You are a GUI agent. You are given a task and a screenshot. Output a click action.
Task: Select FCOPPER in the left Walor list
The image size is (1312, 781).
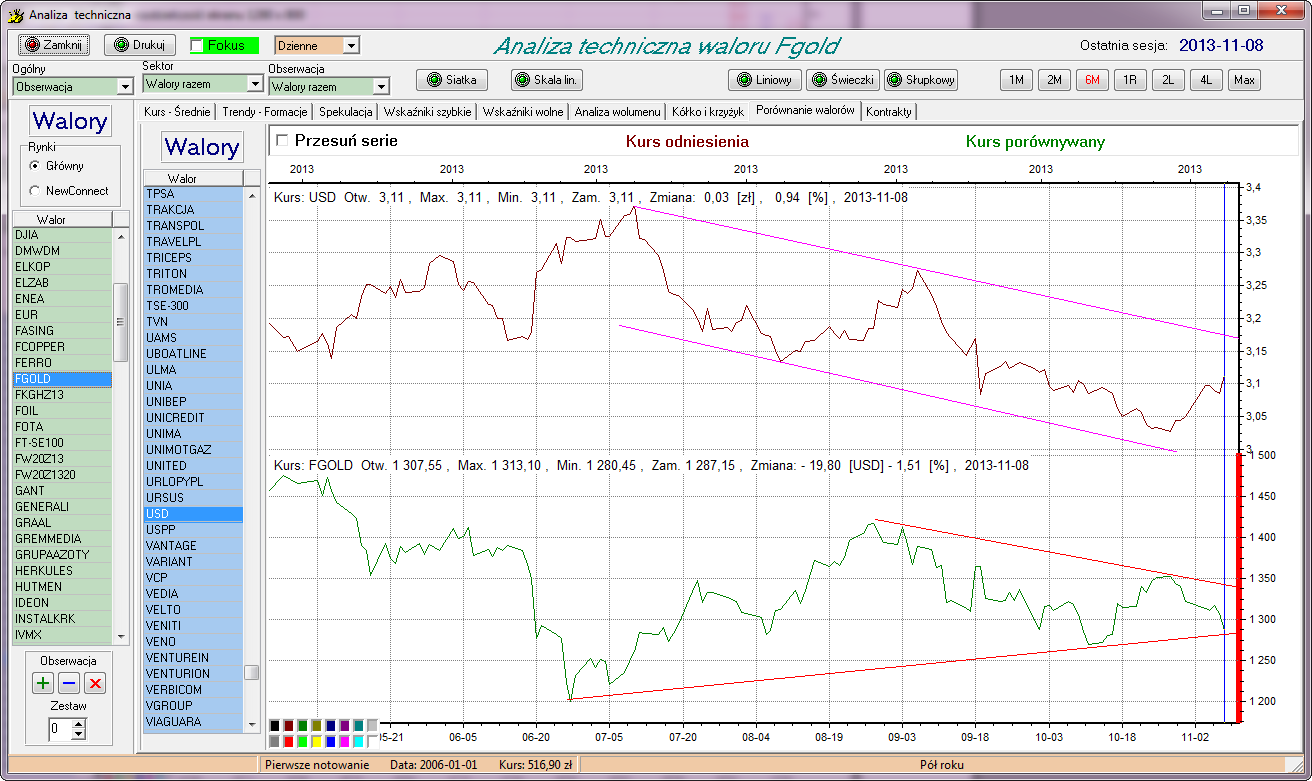[x=62, y=347]
